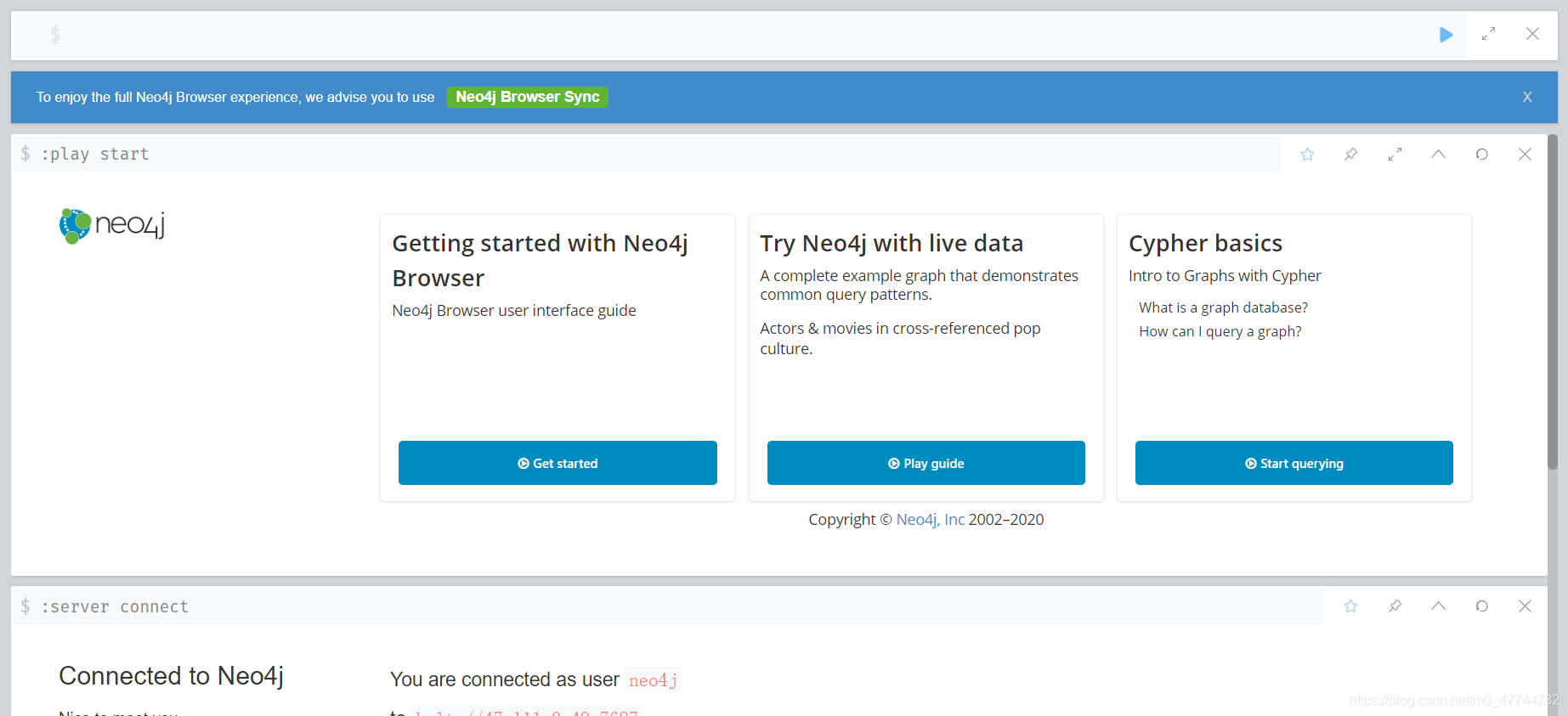Expand the query editor to fullscreen
The image size is (1568, 716).
(x=1489, y=34)
